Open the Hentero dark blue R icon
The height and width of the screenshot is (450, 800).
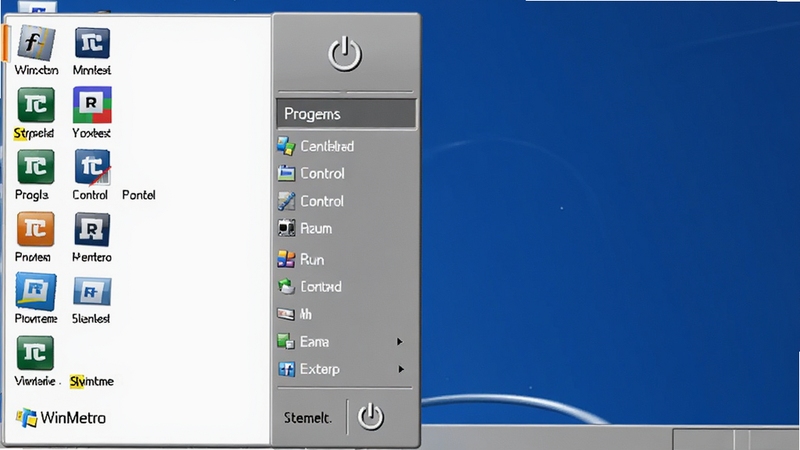(92, 229)
